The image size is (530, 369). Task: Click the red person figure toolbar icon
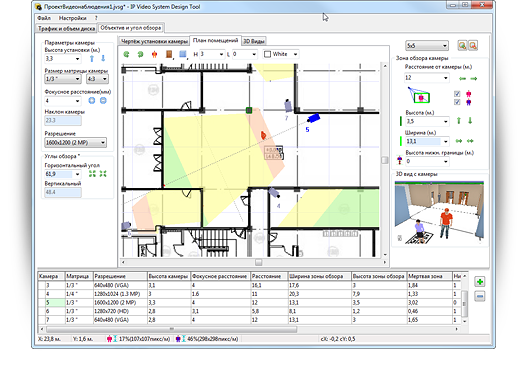click(154, 54)
